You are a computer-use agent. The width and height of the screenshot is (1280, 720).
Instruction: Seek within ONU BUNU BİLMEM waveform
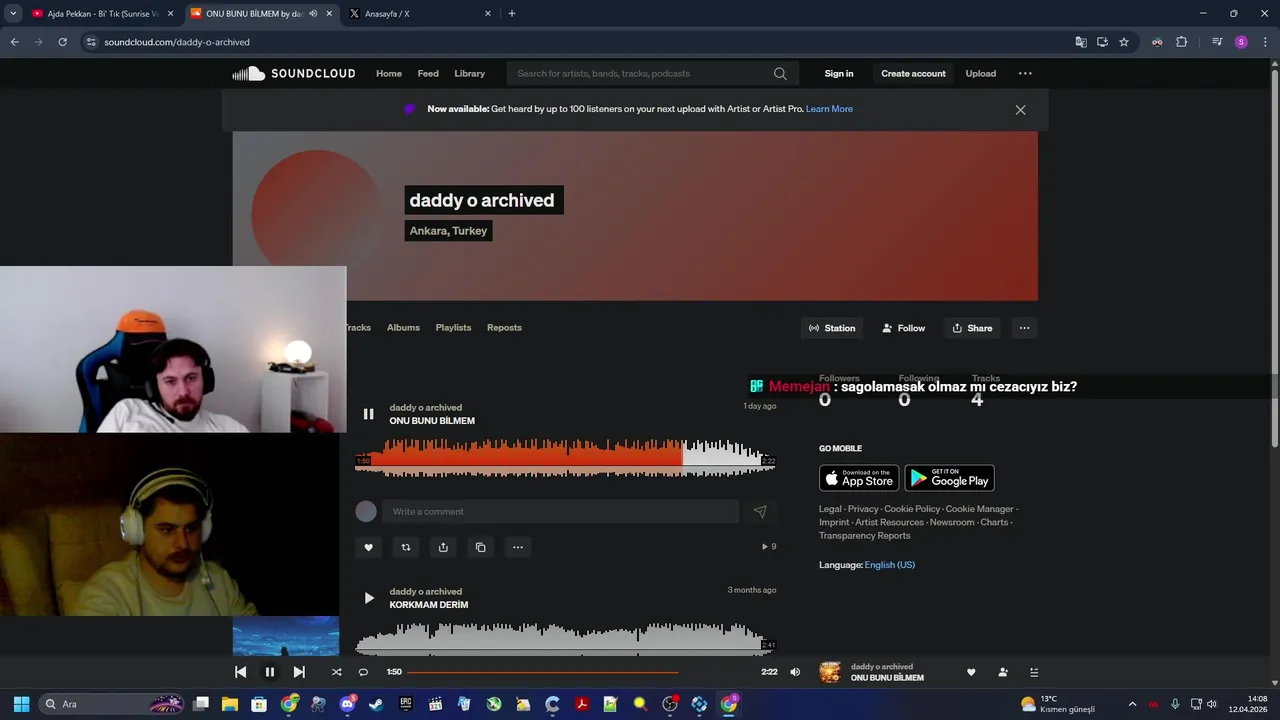[565, 458]
